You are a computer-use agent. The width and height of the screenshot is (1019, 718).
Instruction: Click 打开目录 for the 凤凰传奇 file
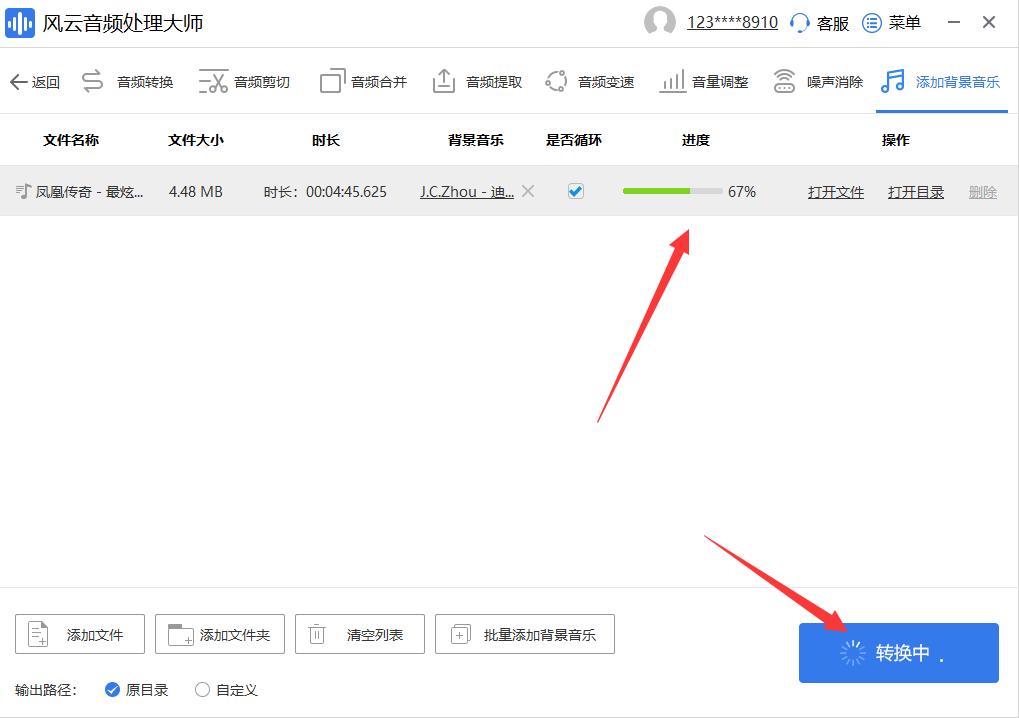(x=914, y=191)
